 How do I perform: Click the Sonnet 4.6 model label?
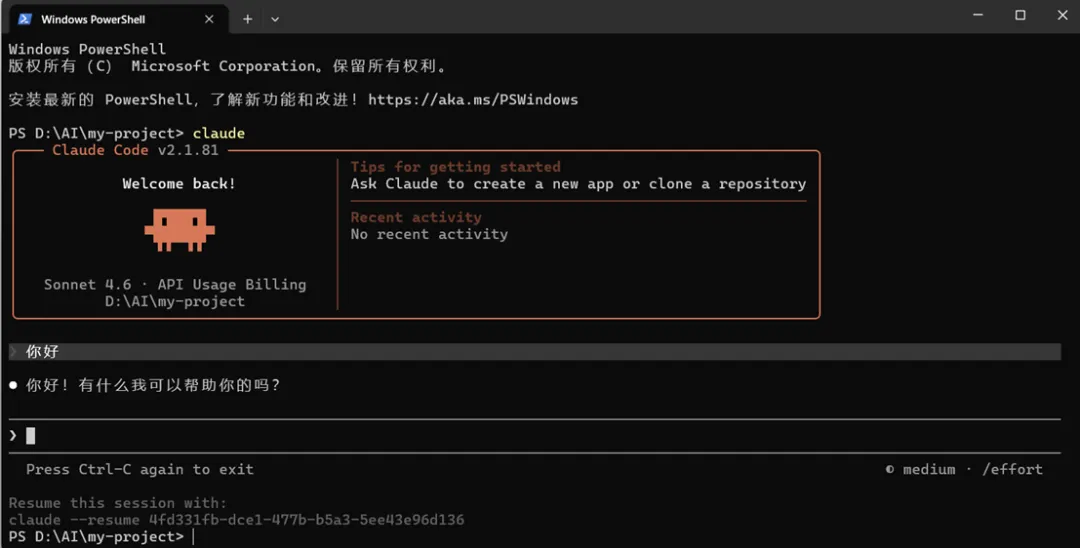tap(84, 284)
